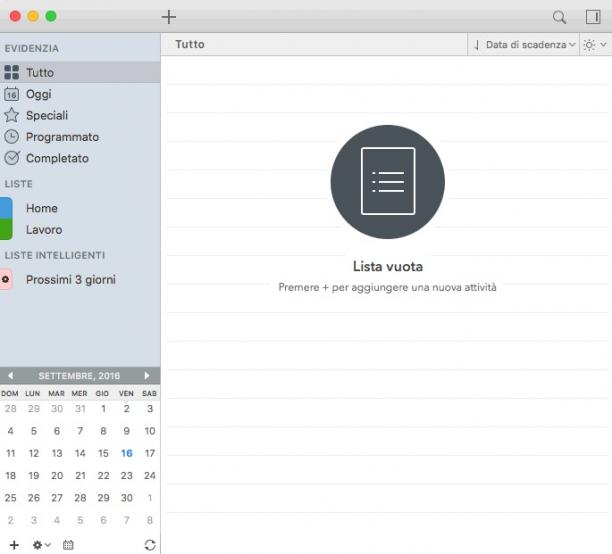Click the Tutto grid icon
This screenshot has width=612, height=554.
[x=12, y=73]
